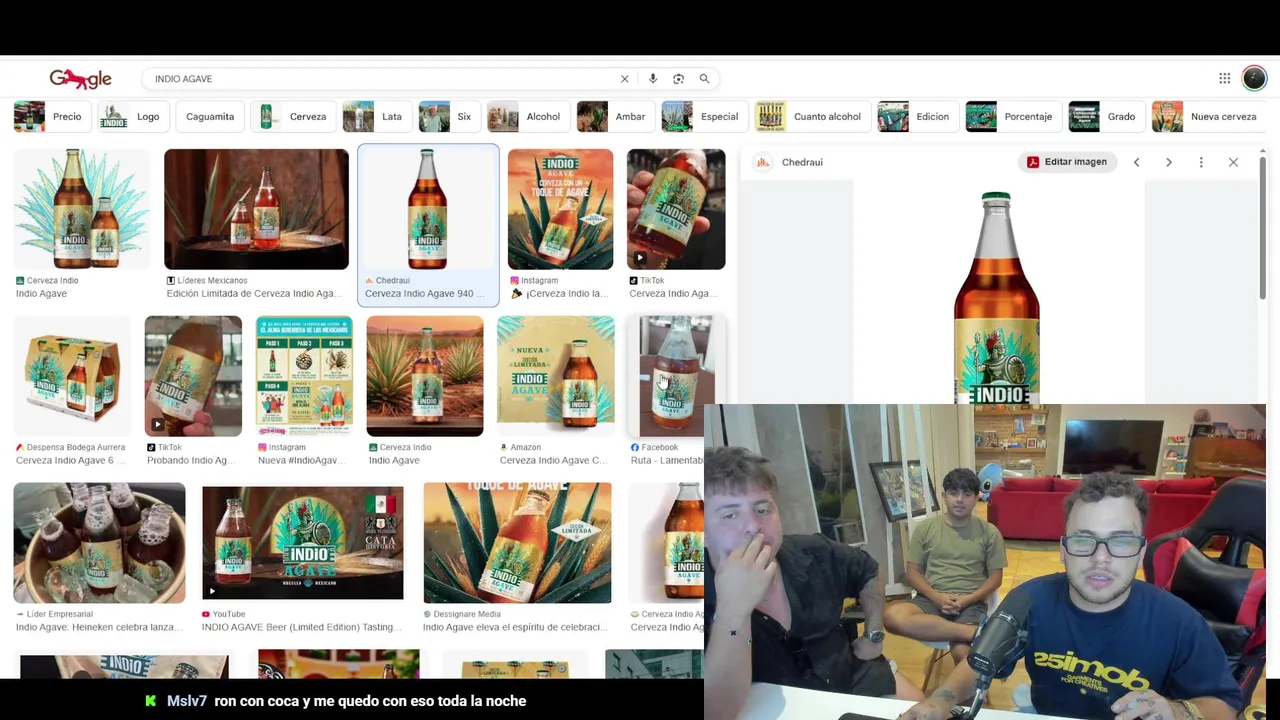
Task: Select the Cuanto alcohol filter chip
Action: click(x=812, y=117)
